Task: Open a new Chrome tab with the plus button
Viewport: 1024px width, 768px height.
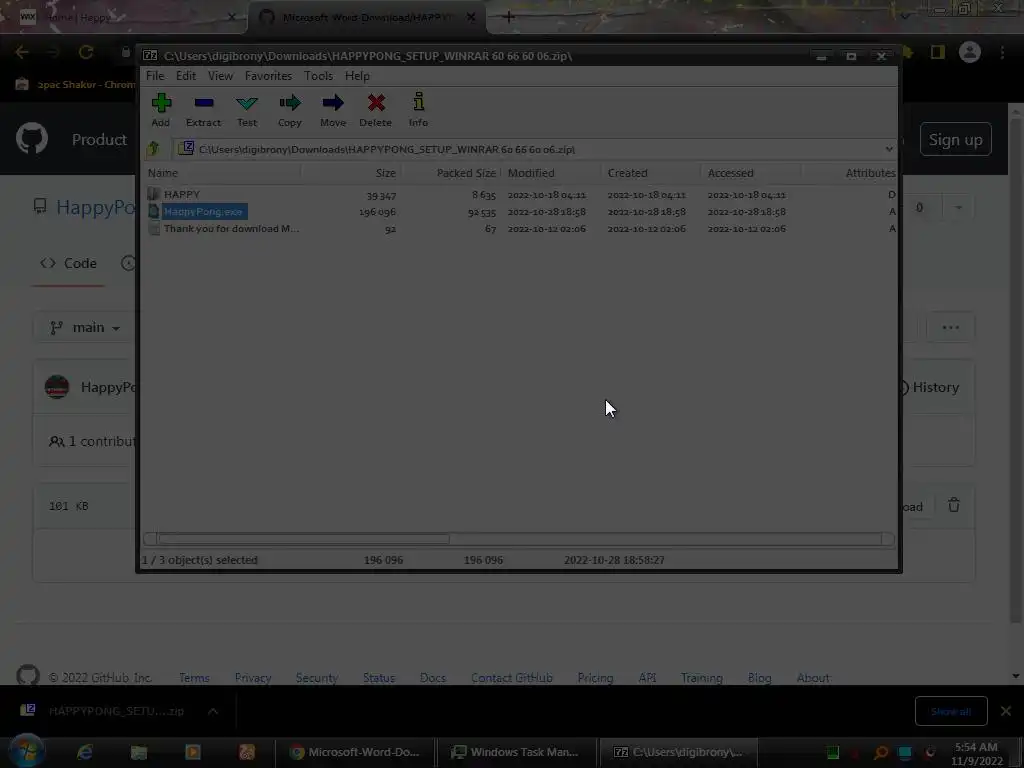Action: 509,17
